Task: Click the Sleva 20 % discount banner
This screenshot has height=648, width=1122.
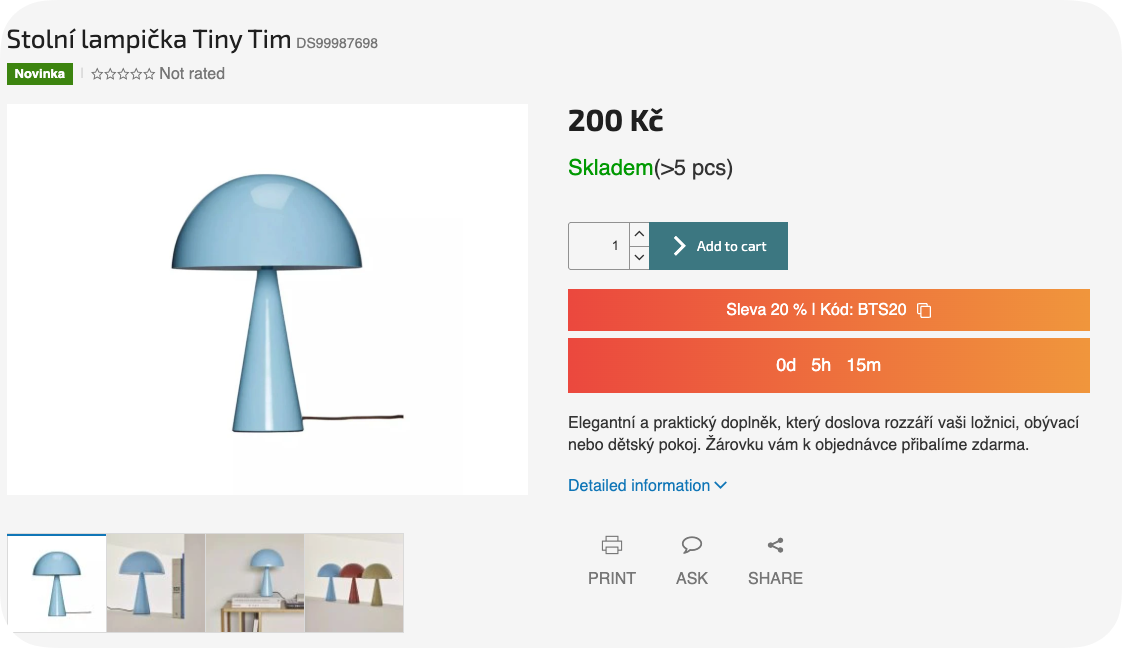Action: point(815,310)
